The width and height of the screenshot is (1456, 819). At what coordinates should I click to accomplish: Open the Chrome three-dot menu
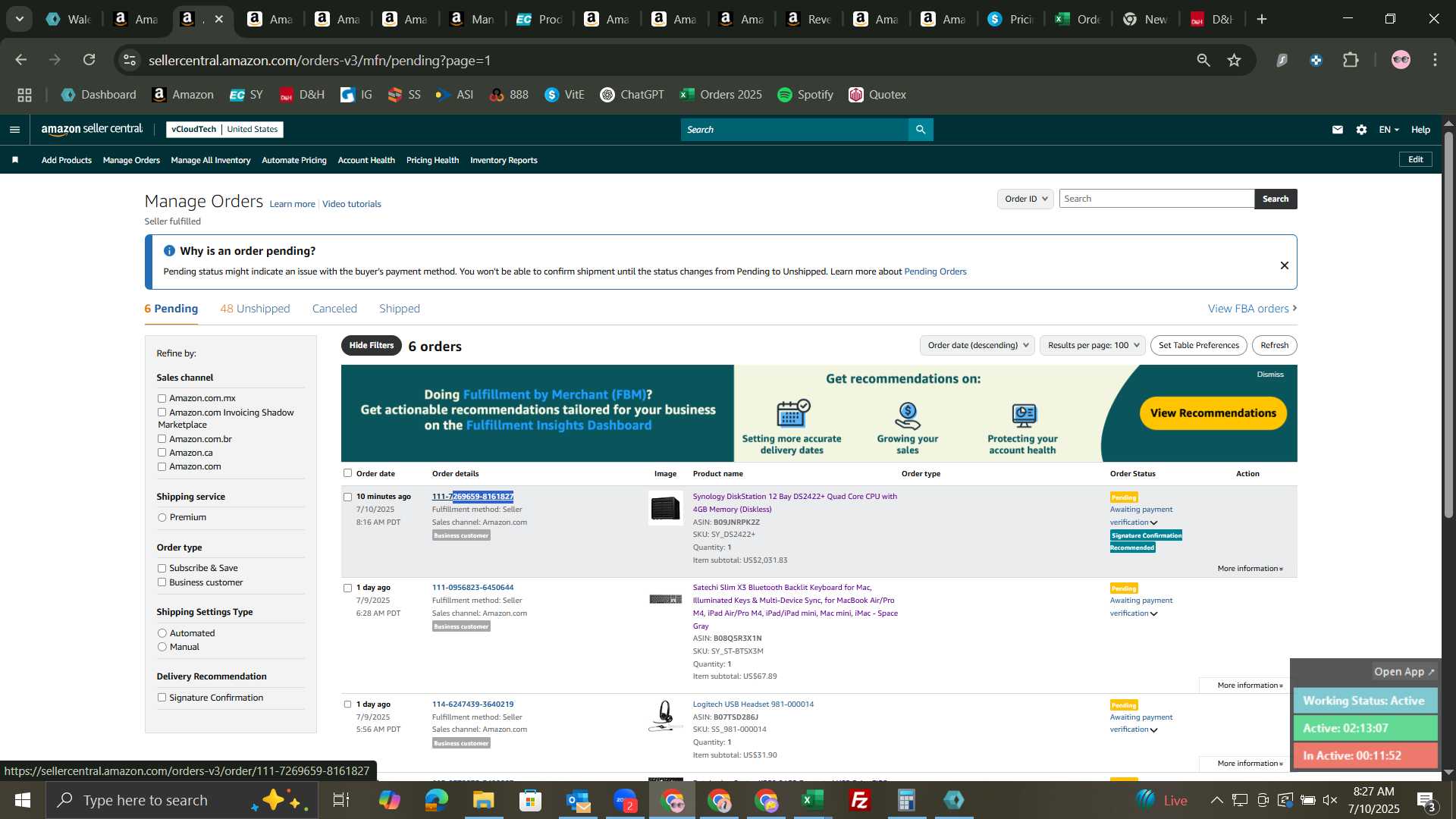coord(1436,60)
